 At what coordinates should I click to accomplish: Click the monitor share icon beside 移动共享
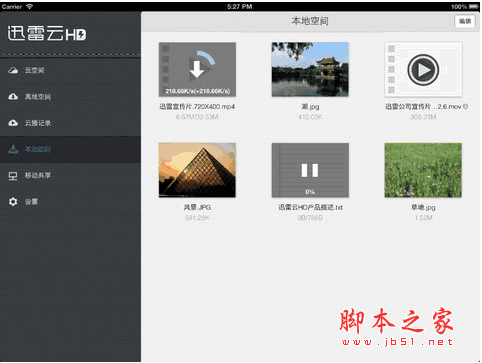coord(13,176)
